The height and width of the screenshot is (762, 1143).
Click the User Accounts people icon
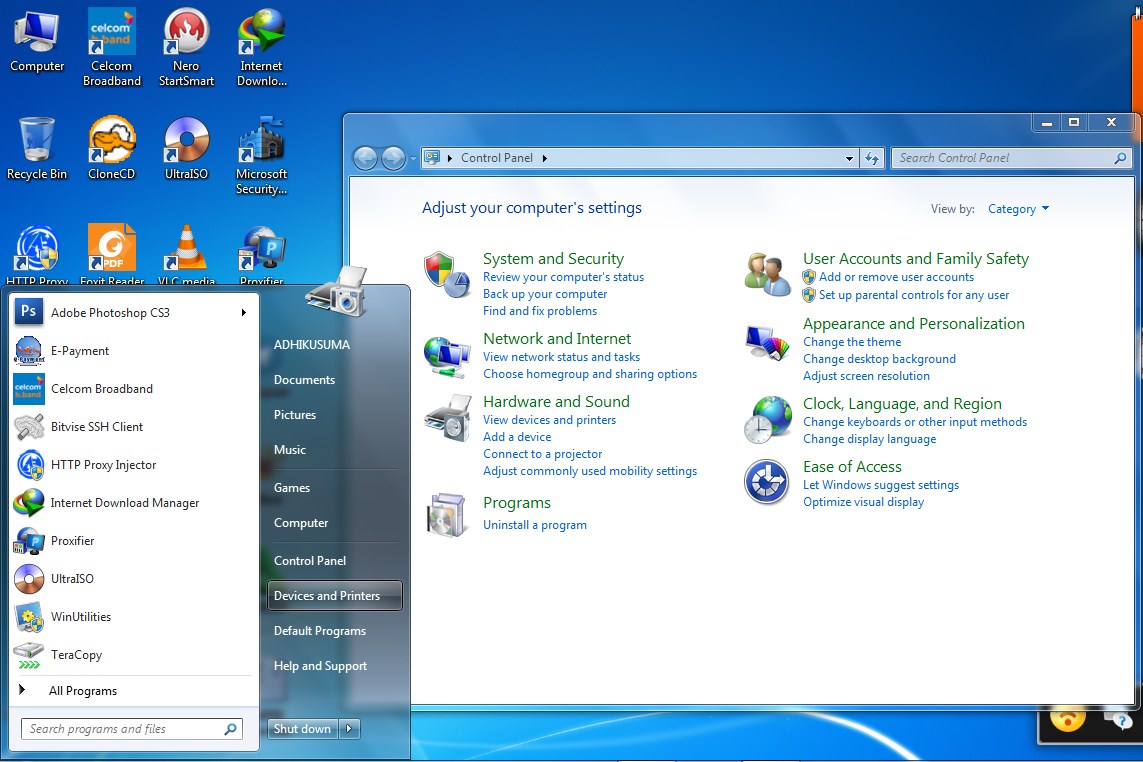(767, 274)
